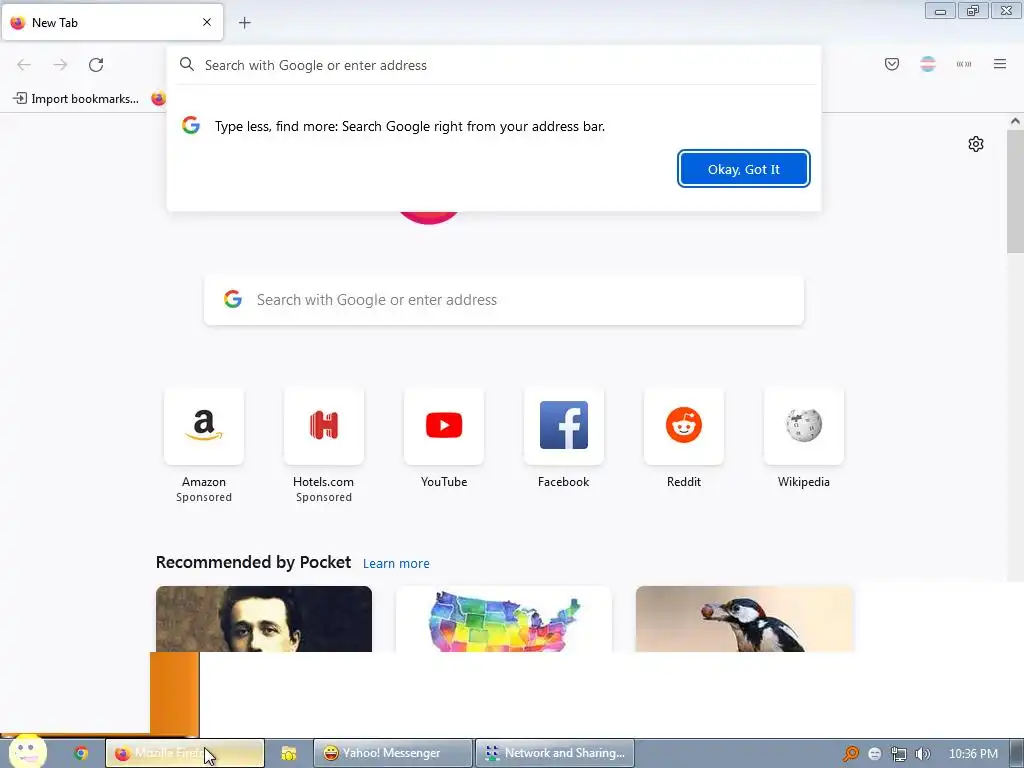This screenshot has width=1024, height=768.
Task: Open new tab personalize gear settings
Action: click(976, 144)
